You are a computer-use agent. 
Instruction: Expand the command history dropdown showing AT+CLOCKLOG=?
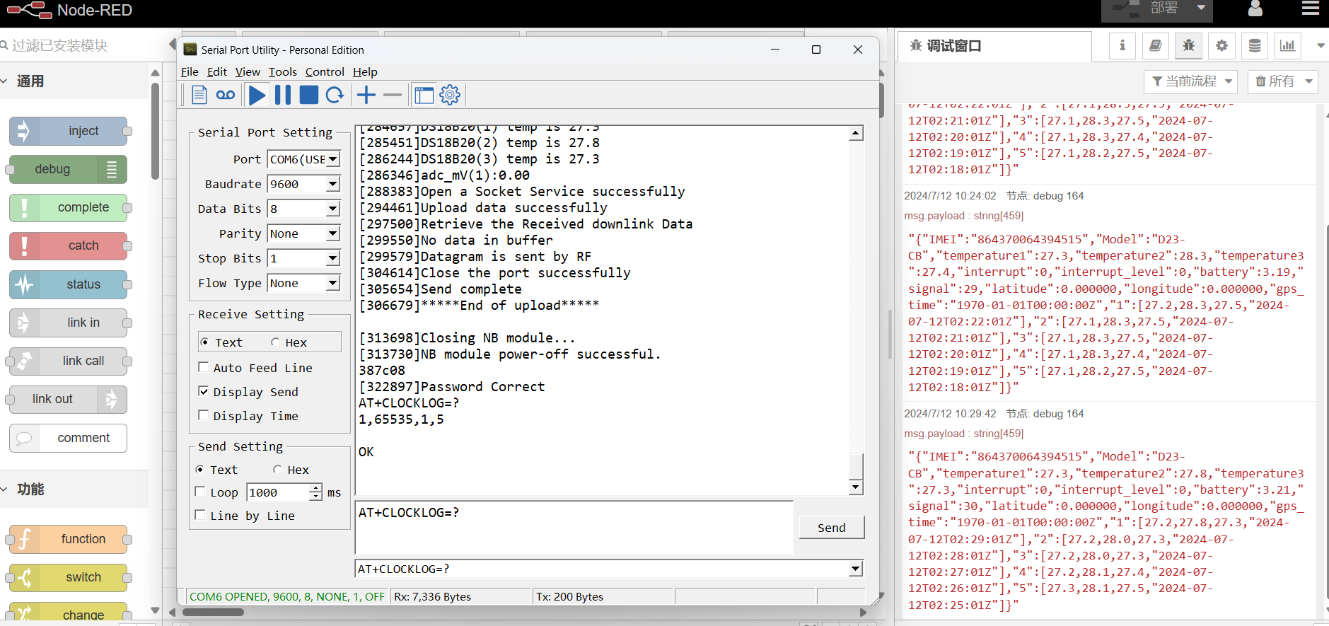tap(855, 569)
